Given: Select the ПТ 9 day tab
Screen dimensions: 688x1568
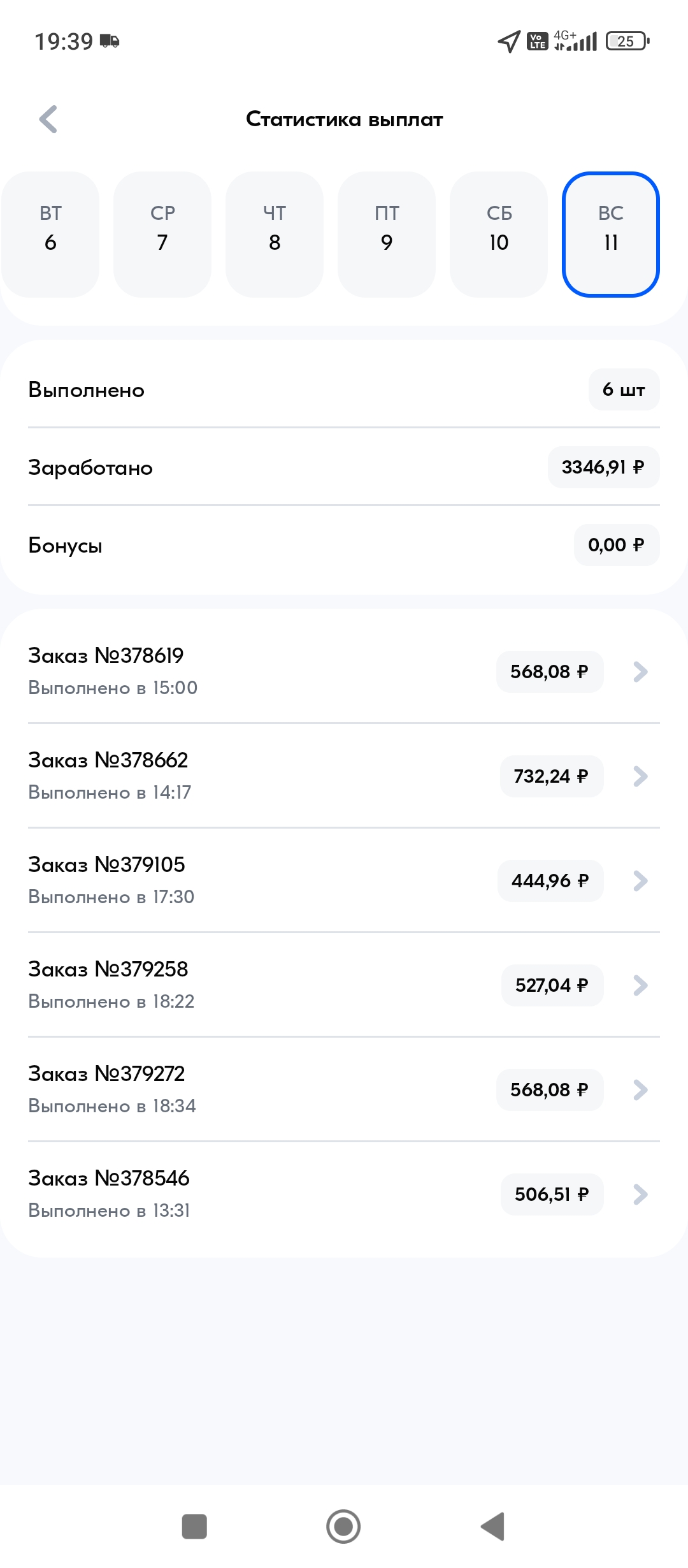Looking at the screenshot, I should click(387, 234).
